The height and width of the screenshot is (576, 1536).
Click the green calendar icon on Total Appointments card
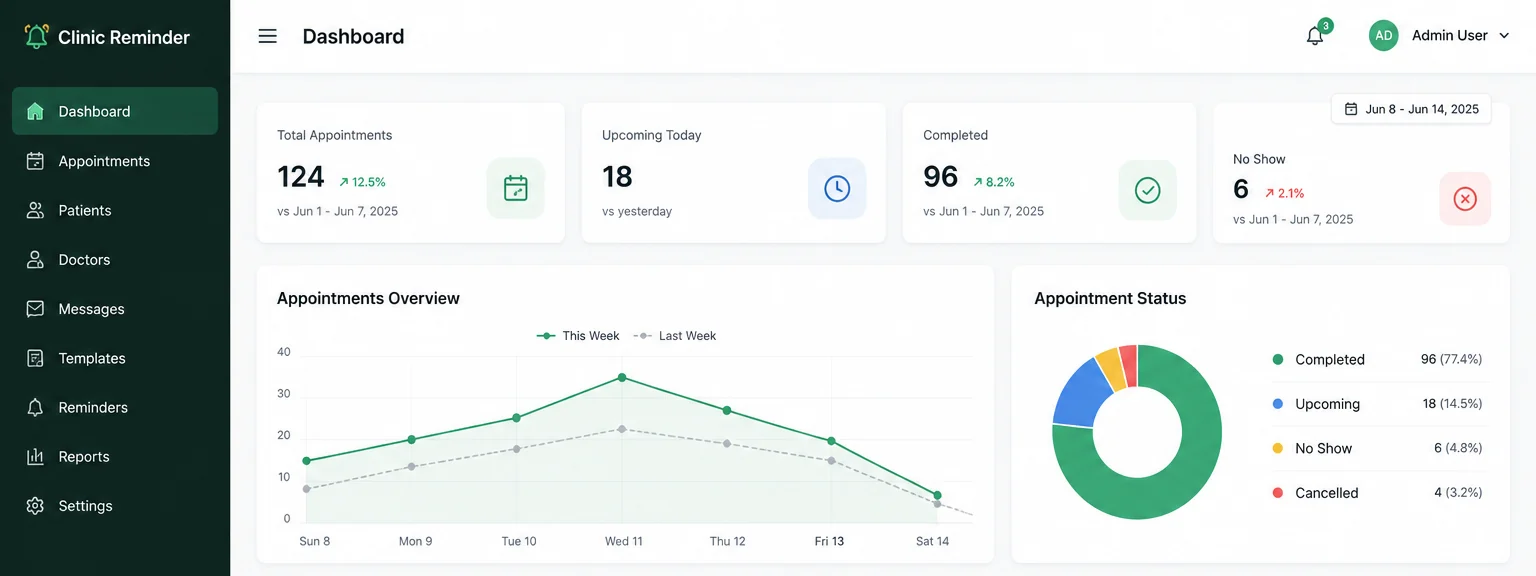[x=516, y=188]
